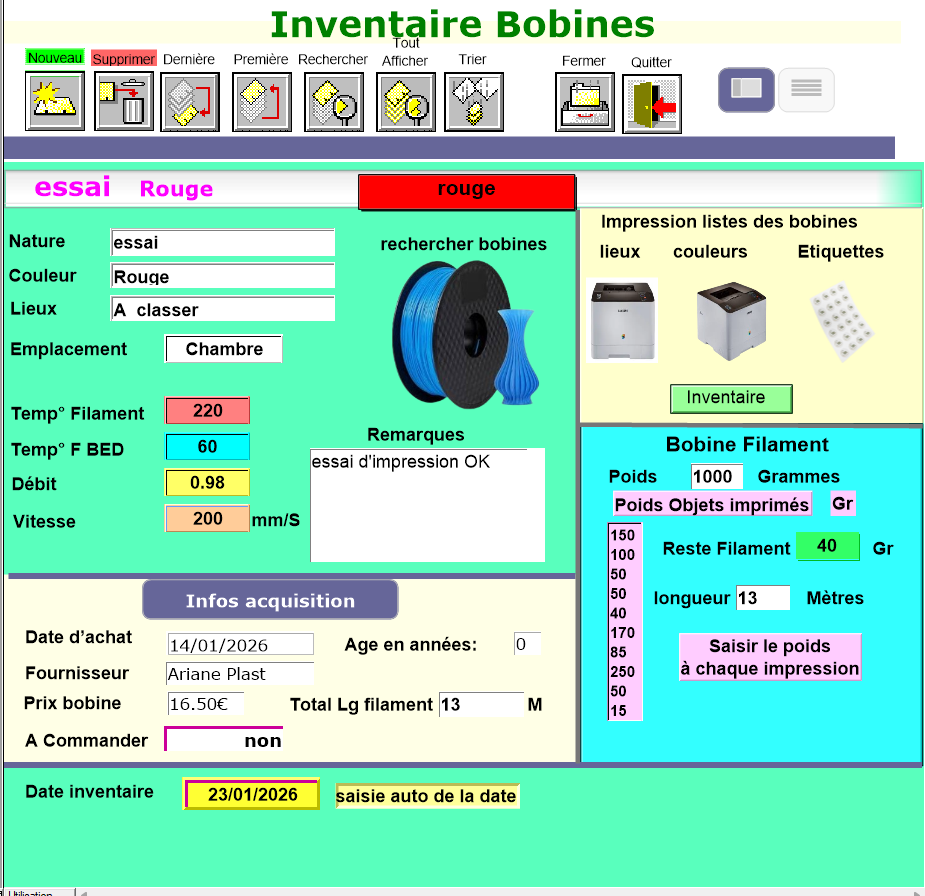Click the Prix bobine field 16.50€
Image resolution: width=925 pixels, height=896 pixels.
206,704
